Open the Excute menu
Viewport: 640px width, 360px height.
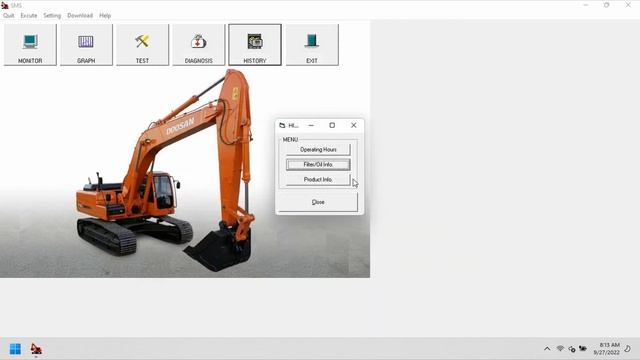click(29, 16)
